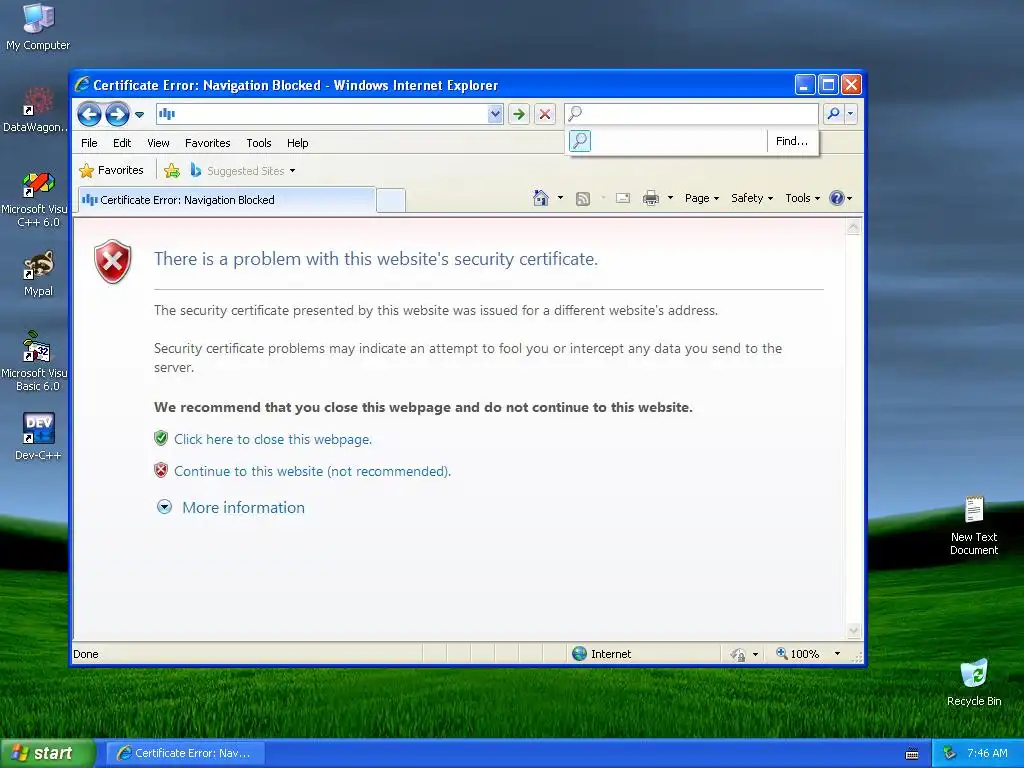
Task: Click the Back navigation arrow button
Action: [89, 114]
